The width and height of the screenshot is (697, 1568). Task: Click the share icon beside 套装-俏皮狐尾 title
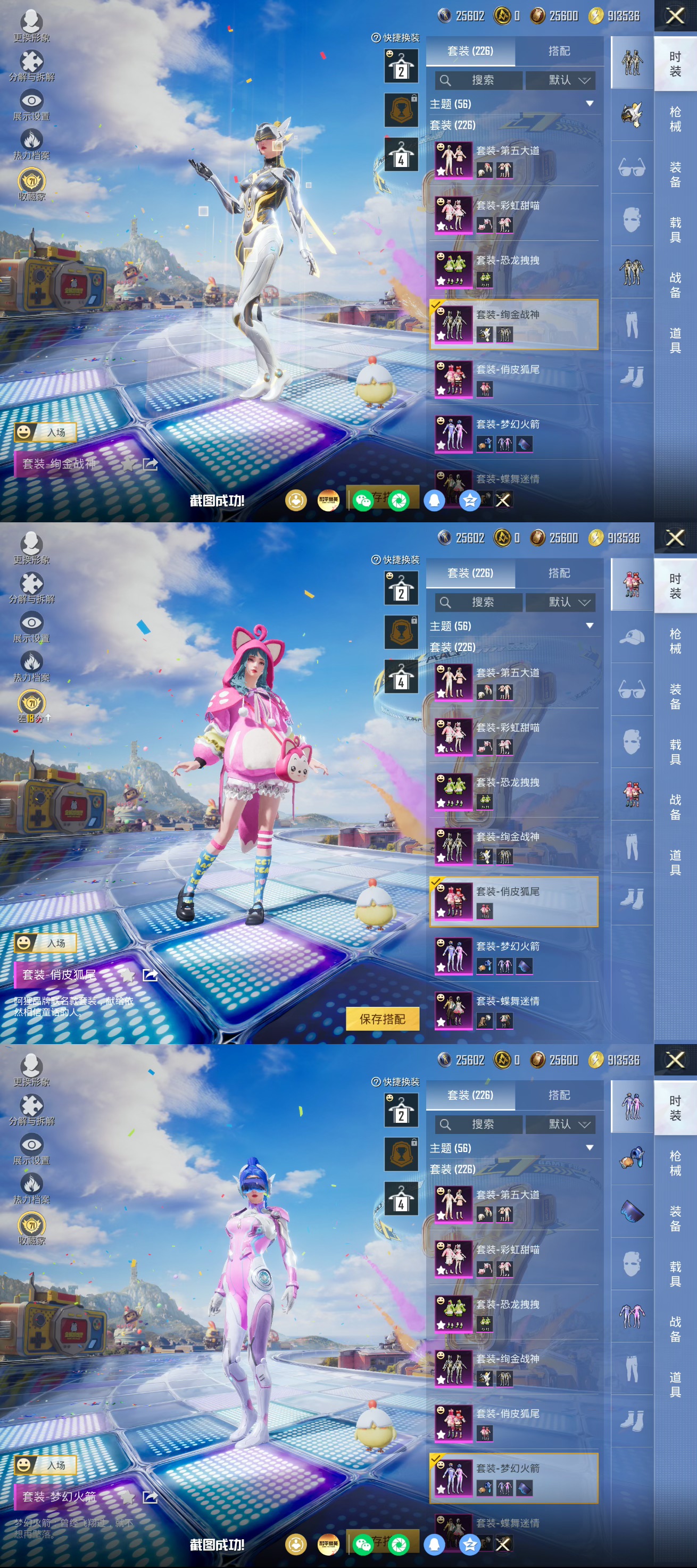pyautogui.click(x=150, y=975)
